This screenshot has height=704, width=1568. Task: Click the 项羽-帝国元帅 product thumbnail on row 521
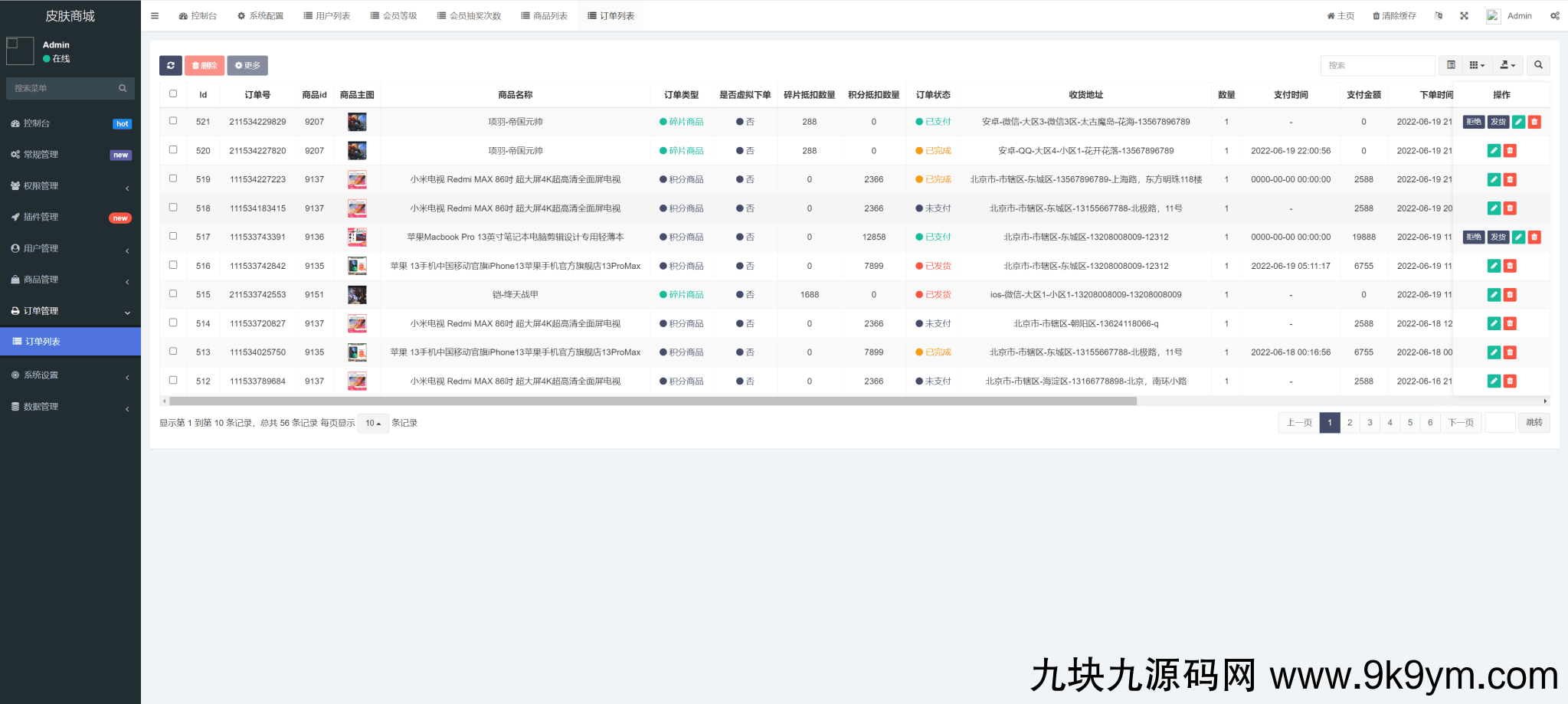pyautogui.click(x=357, y=121)
